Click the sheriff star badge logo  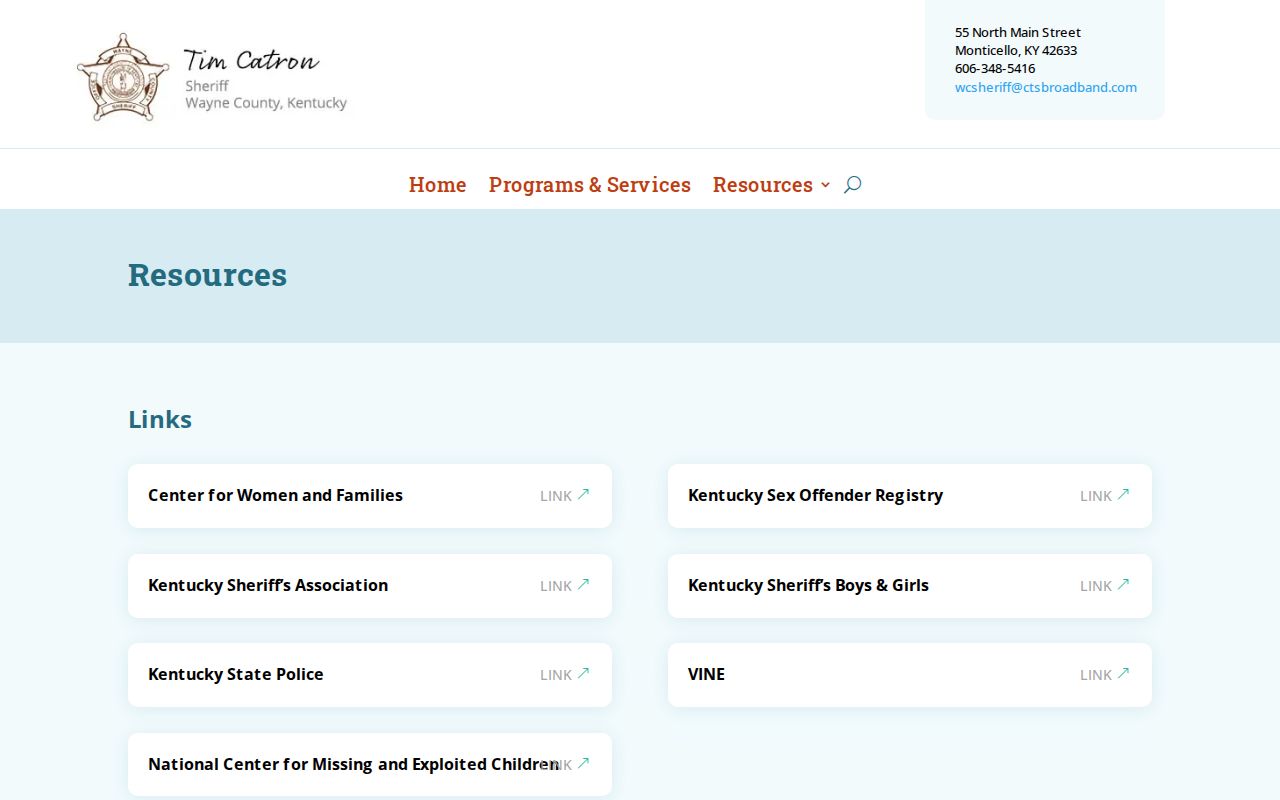coord(123,77)
